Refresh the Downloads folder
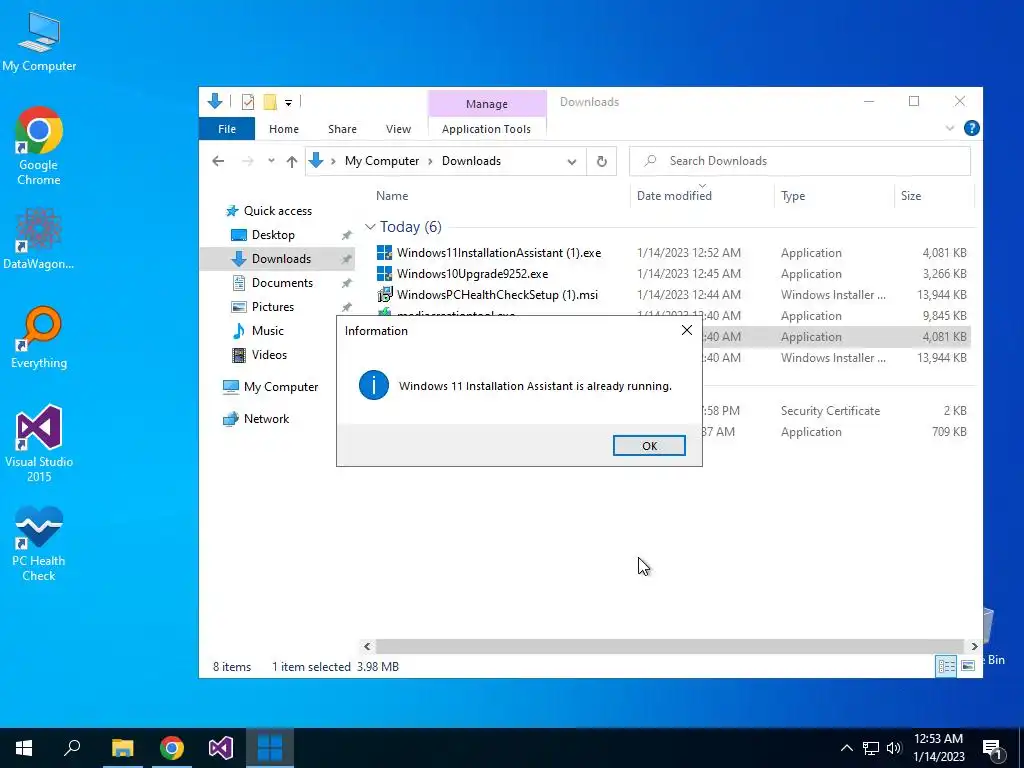Image resolution: width=1024 pixels, height=768 pixels. (601, 161)
